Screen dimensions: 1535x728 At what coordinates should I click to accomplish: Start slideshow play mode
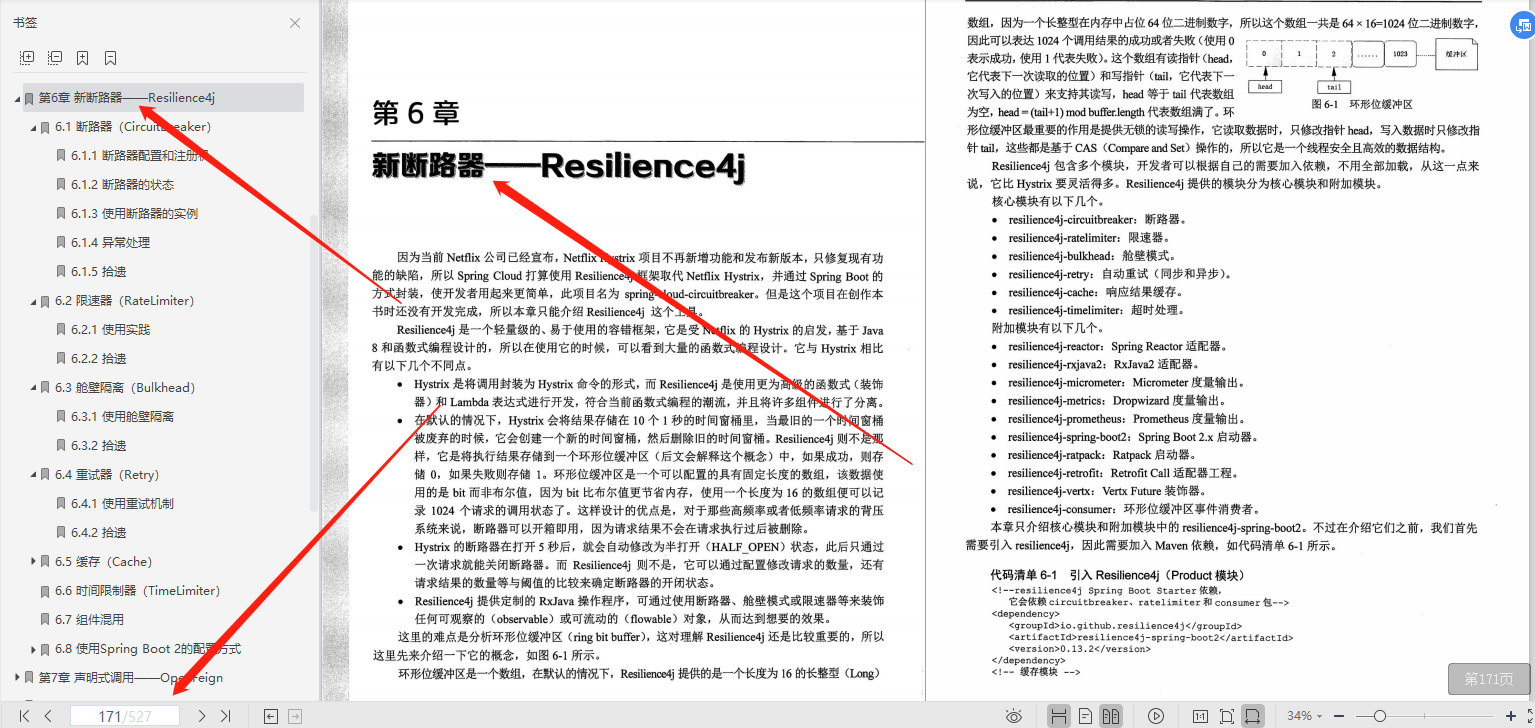[x=1156, y=716]
